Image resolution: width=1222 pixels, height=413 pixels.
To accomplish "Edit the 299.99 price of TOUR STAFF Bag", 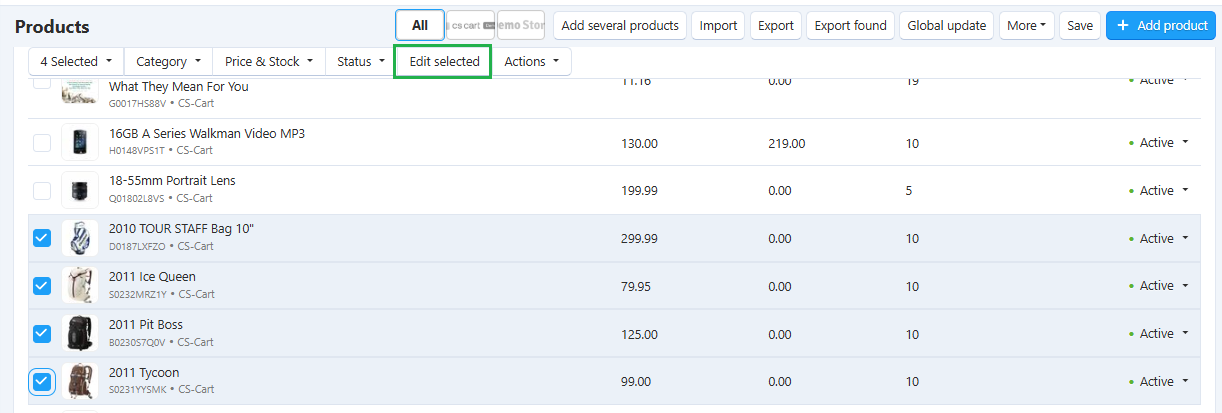I will pos(640,238).
